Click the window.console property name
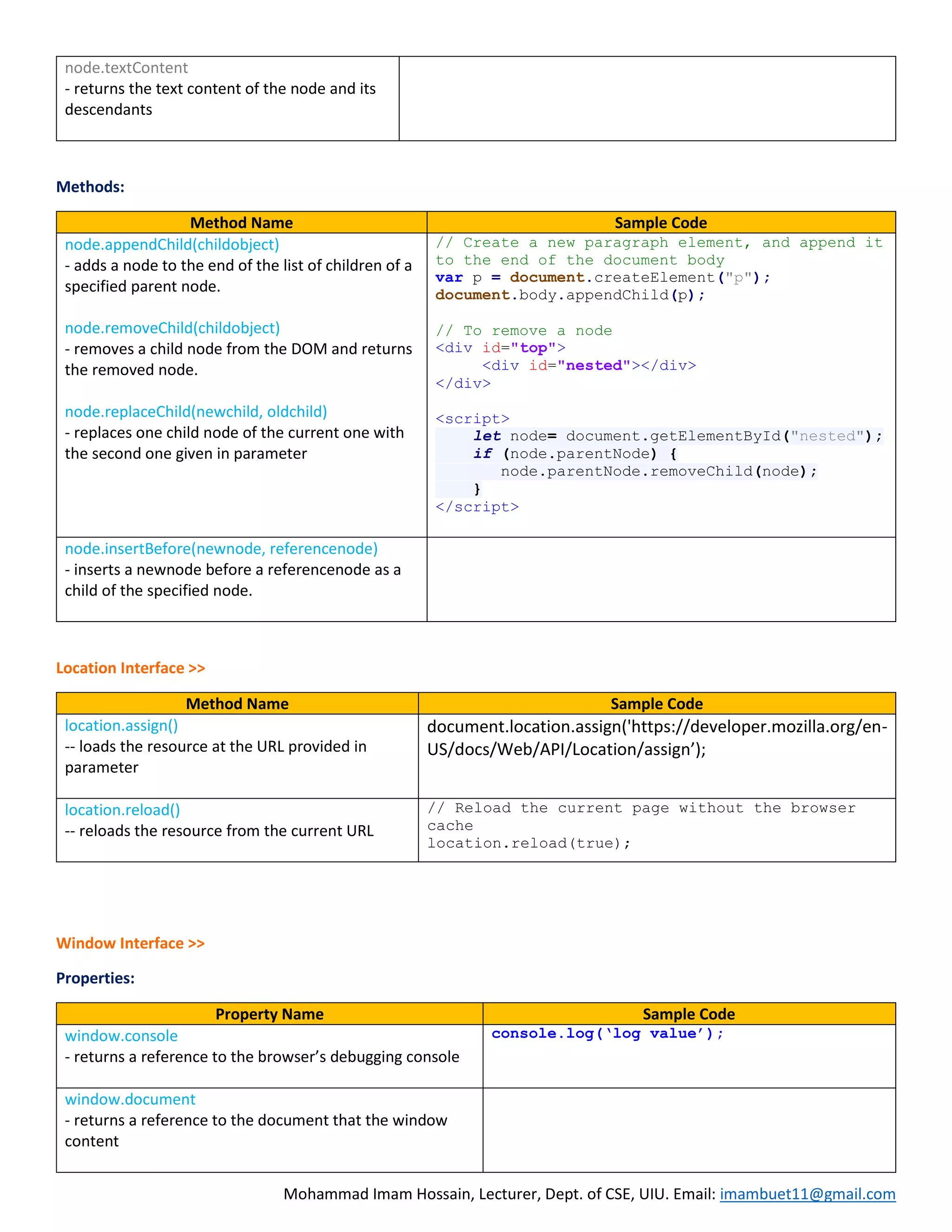The image size is (952, 1232). click(x=121, y=1036)
